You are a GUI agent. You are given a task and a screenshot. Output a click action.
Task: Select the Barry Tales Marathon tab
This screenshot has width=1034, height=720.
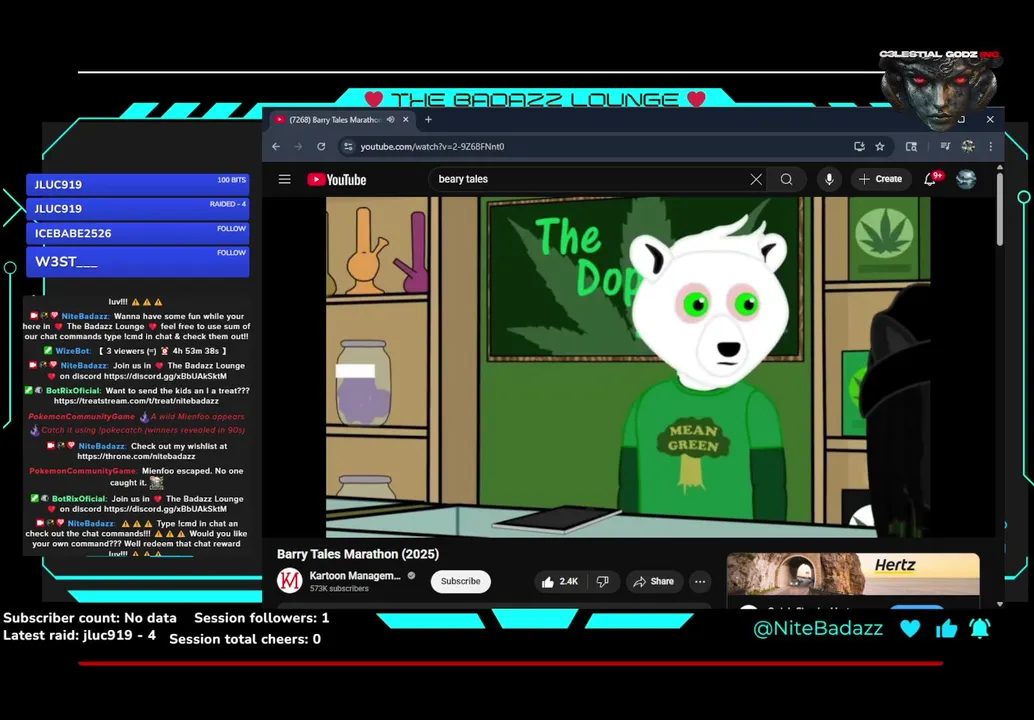(x=336, y=119)
